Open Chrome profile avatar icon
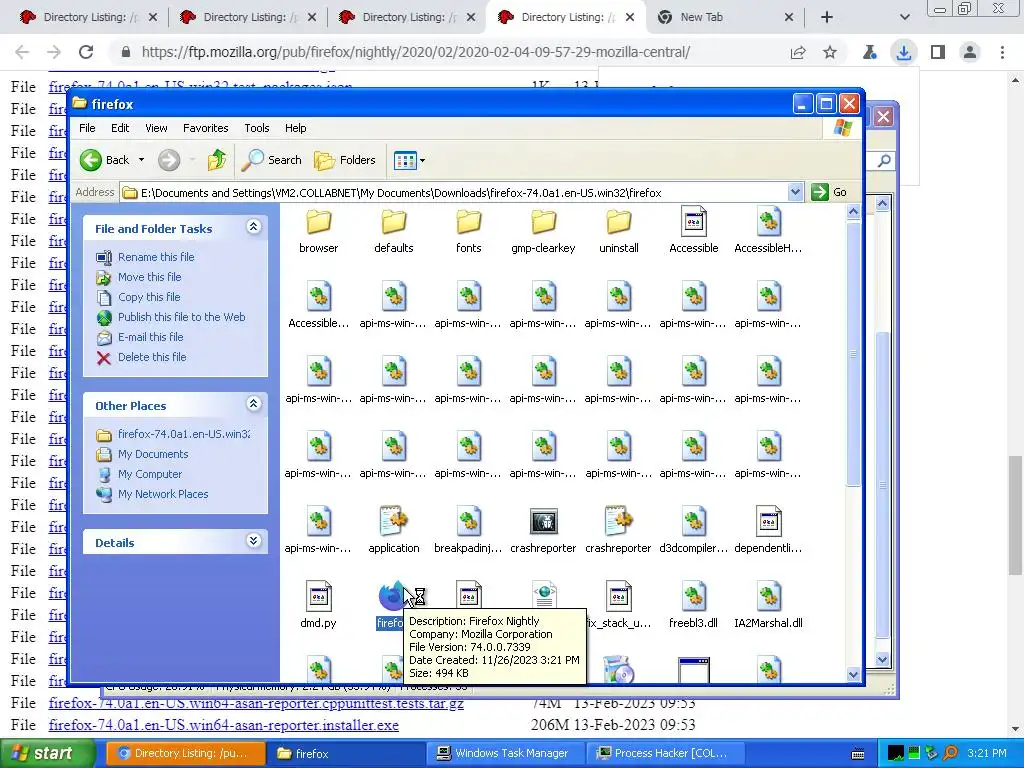This screenshot has width=1024, height=768. click(x=970, y=52)
